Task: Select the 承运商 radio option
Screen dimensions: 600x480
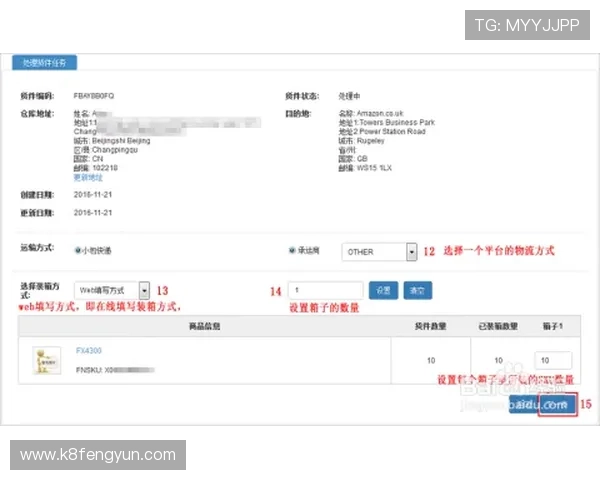Action: (x=292, y=250)
